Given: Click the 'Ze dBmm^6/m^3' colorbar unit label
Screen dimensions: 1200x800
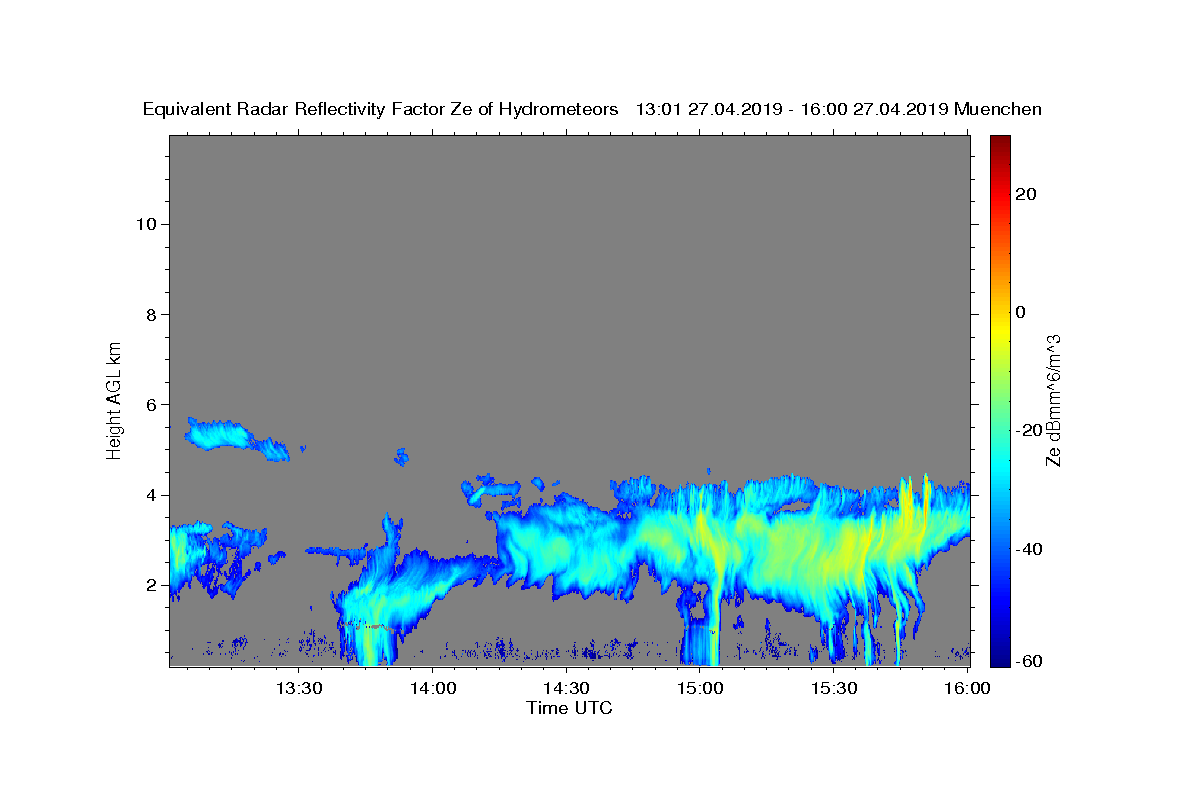Looking at the screenshot, I should 1053,400.
